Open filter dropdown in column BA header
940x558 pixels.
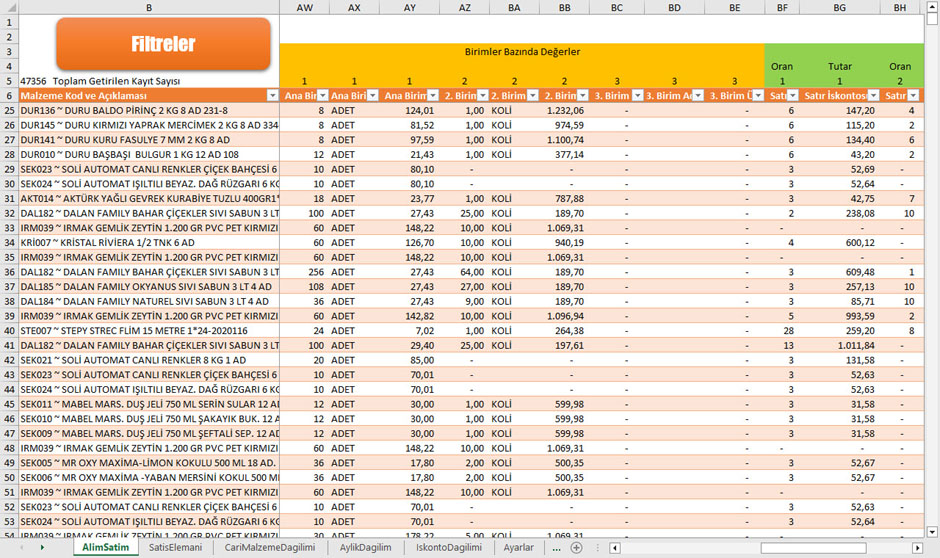[532, 96]
